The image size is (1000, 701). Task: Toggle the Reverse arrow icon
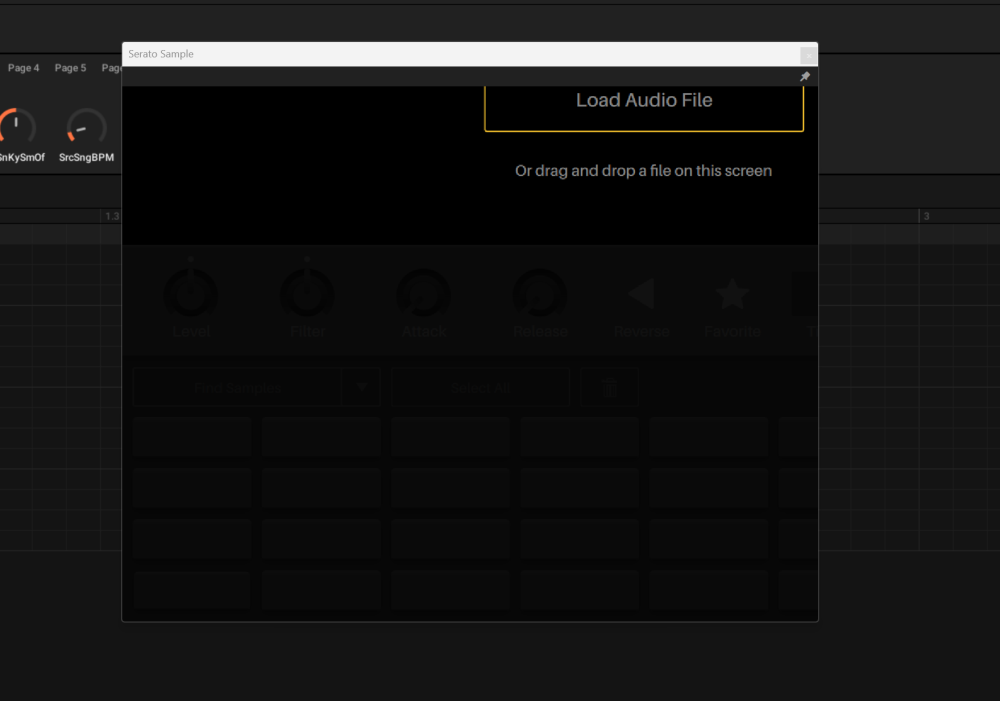tap(641, 293)
